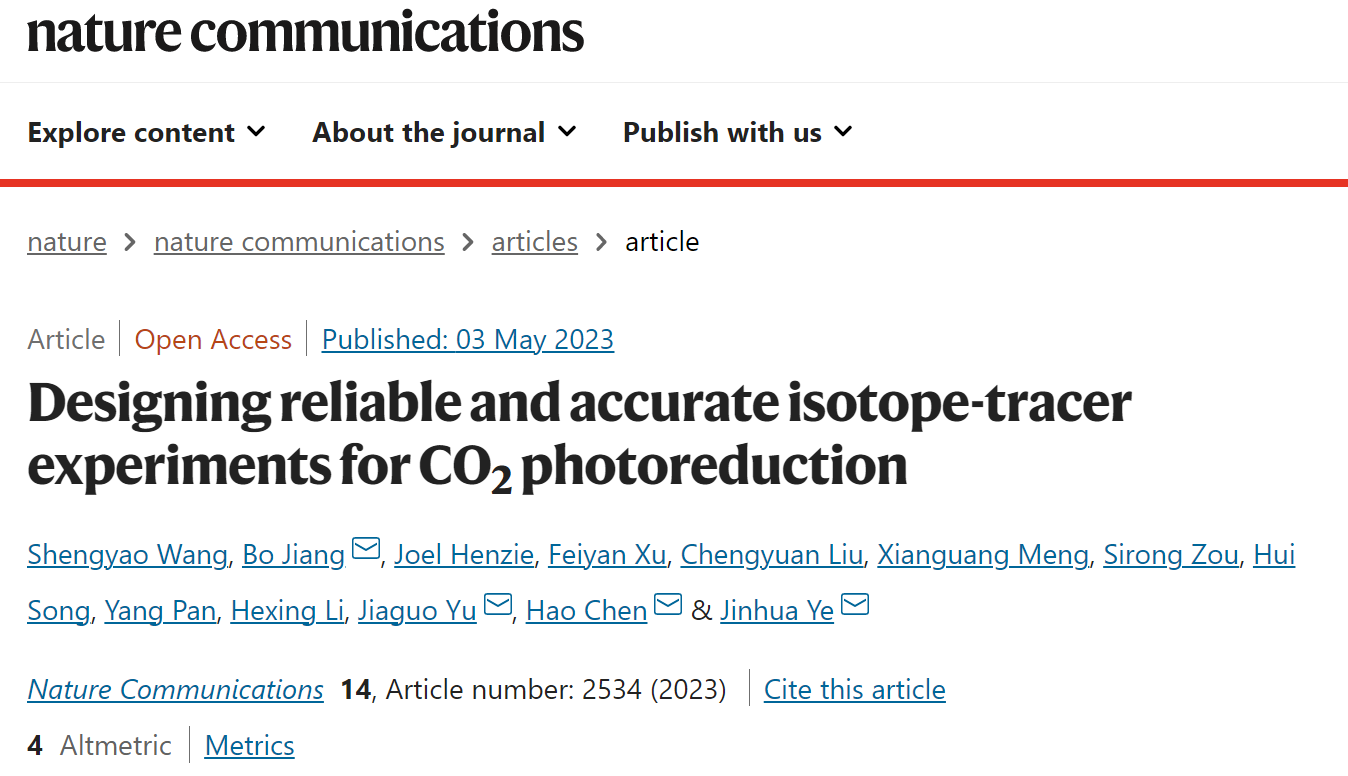Click the envelope icon beside Jinhua Ye
Viewport: 1348px width, 776px height.
click(855, 605)
